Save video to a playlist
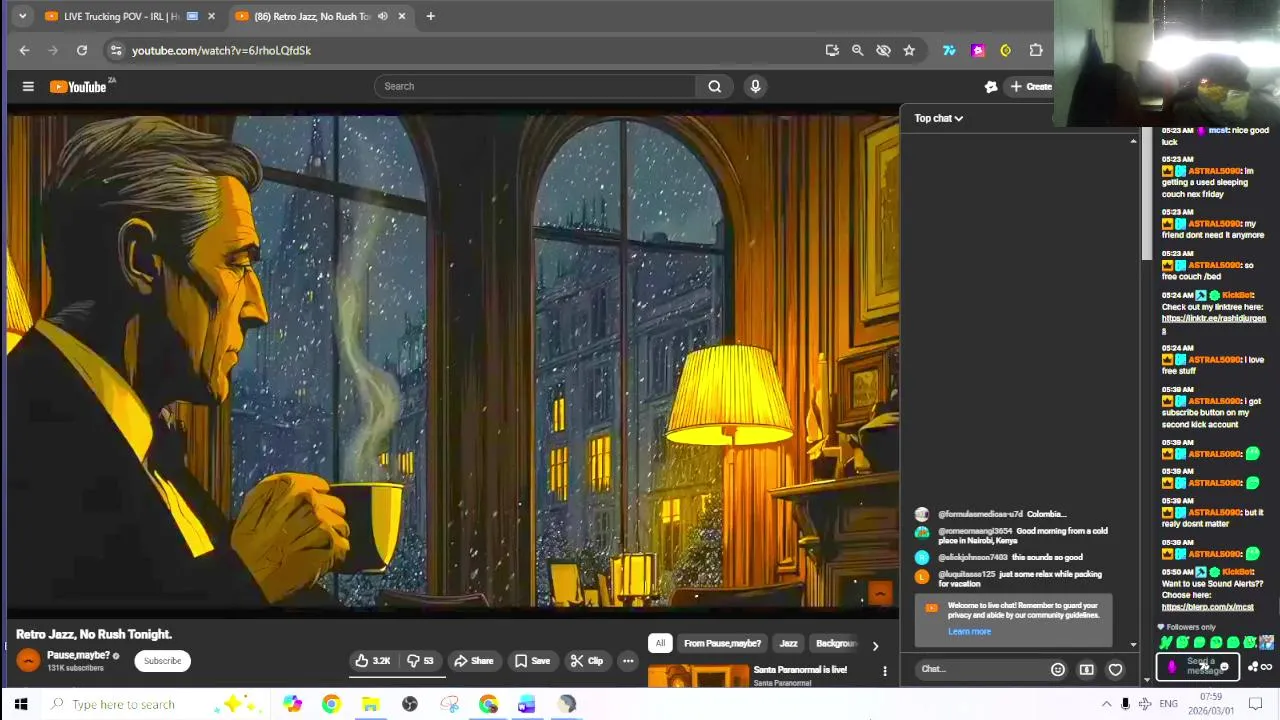Screen dimensions: 1280x720 532,661
